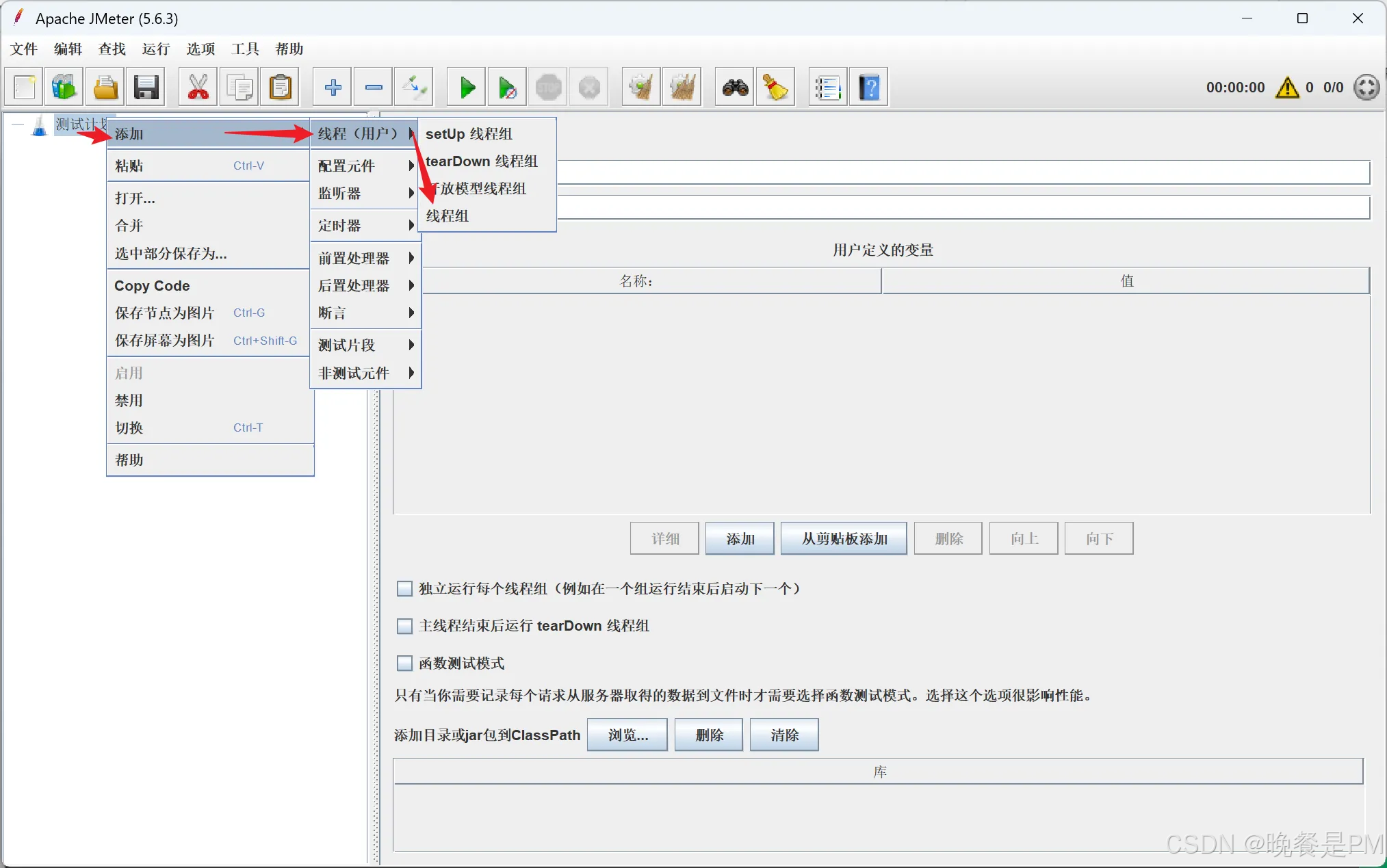This screenshot has height=868, width=1387.
Task: Click the Paste clipboard icon
Action: [x=281, y=88]
